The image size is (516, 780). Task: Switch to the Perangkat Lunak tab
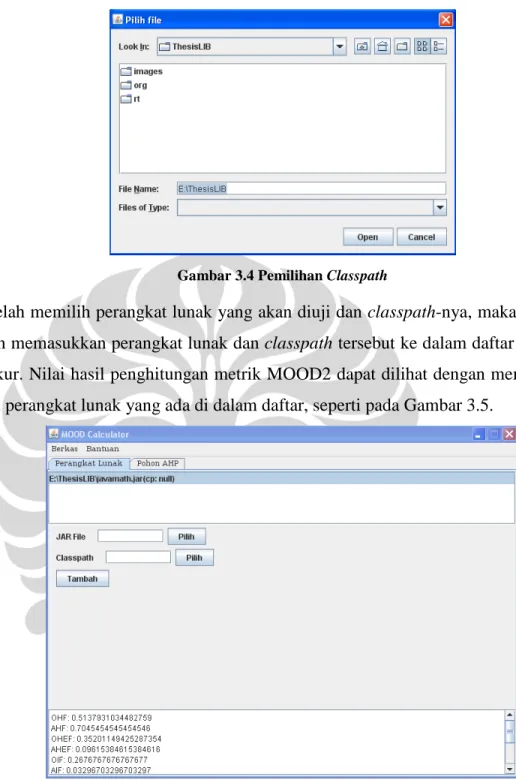coord(89,463)
